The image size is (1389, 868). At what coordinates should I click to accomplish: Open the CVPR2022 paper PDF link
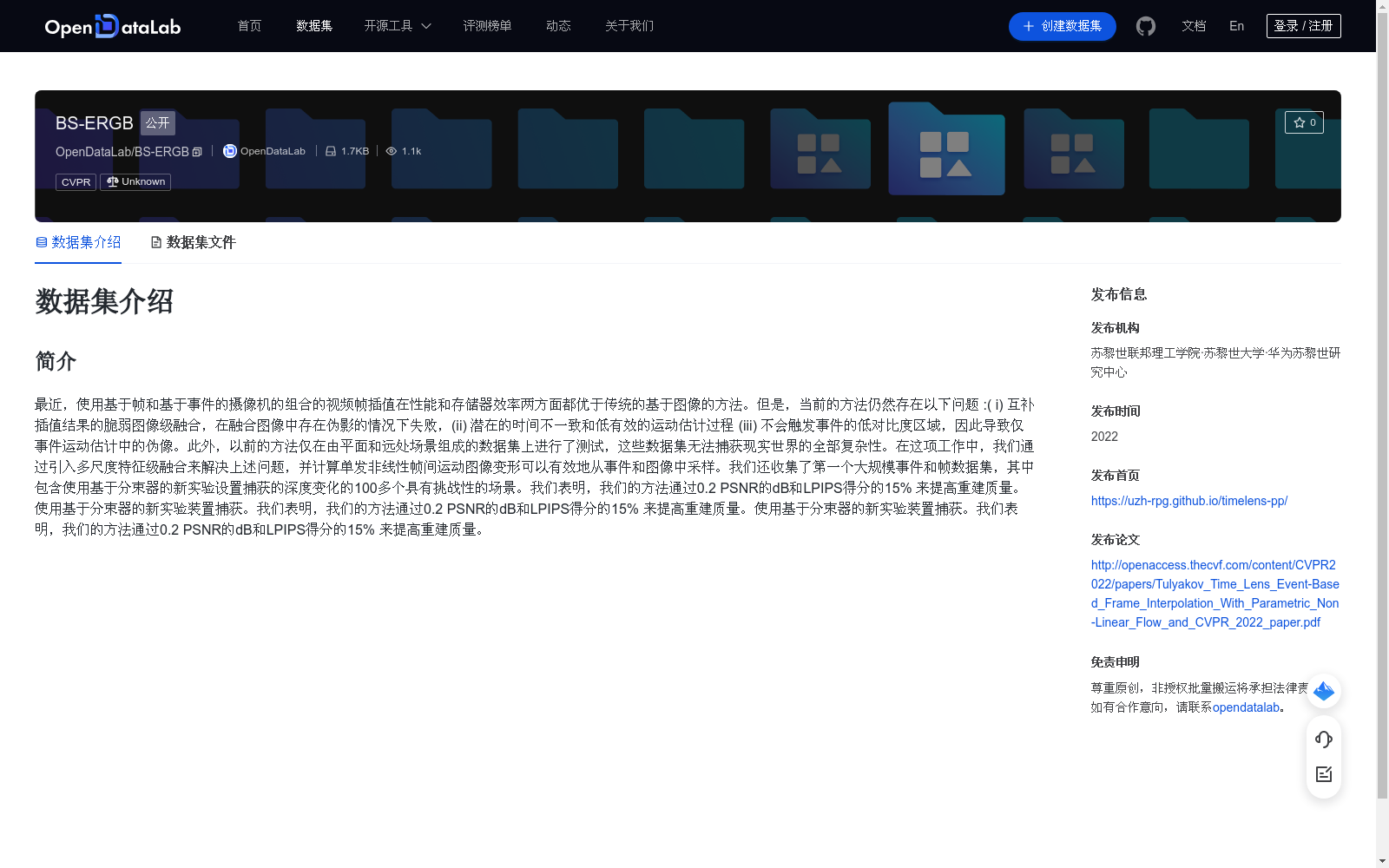(x=1215, y=594)
